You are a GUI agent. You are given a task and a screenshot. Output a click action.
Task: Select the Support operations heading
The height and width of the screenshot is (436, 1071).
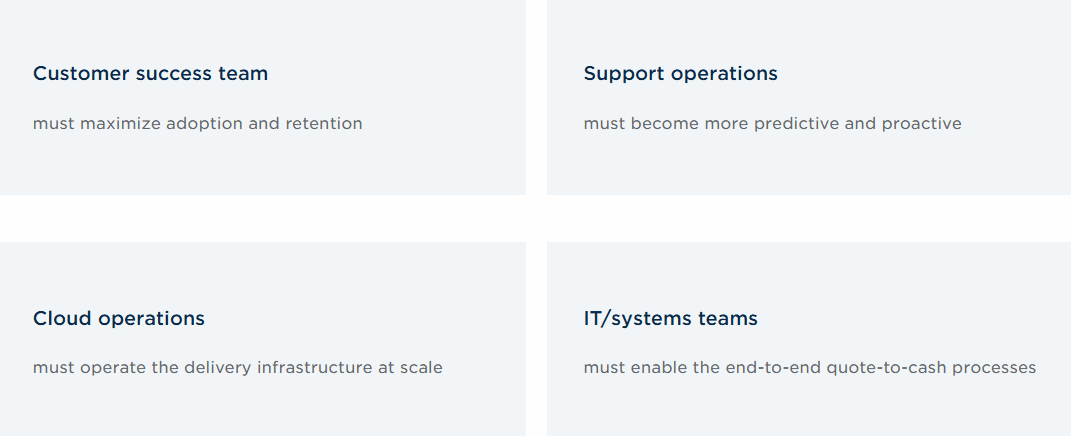680,74
